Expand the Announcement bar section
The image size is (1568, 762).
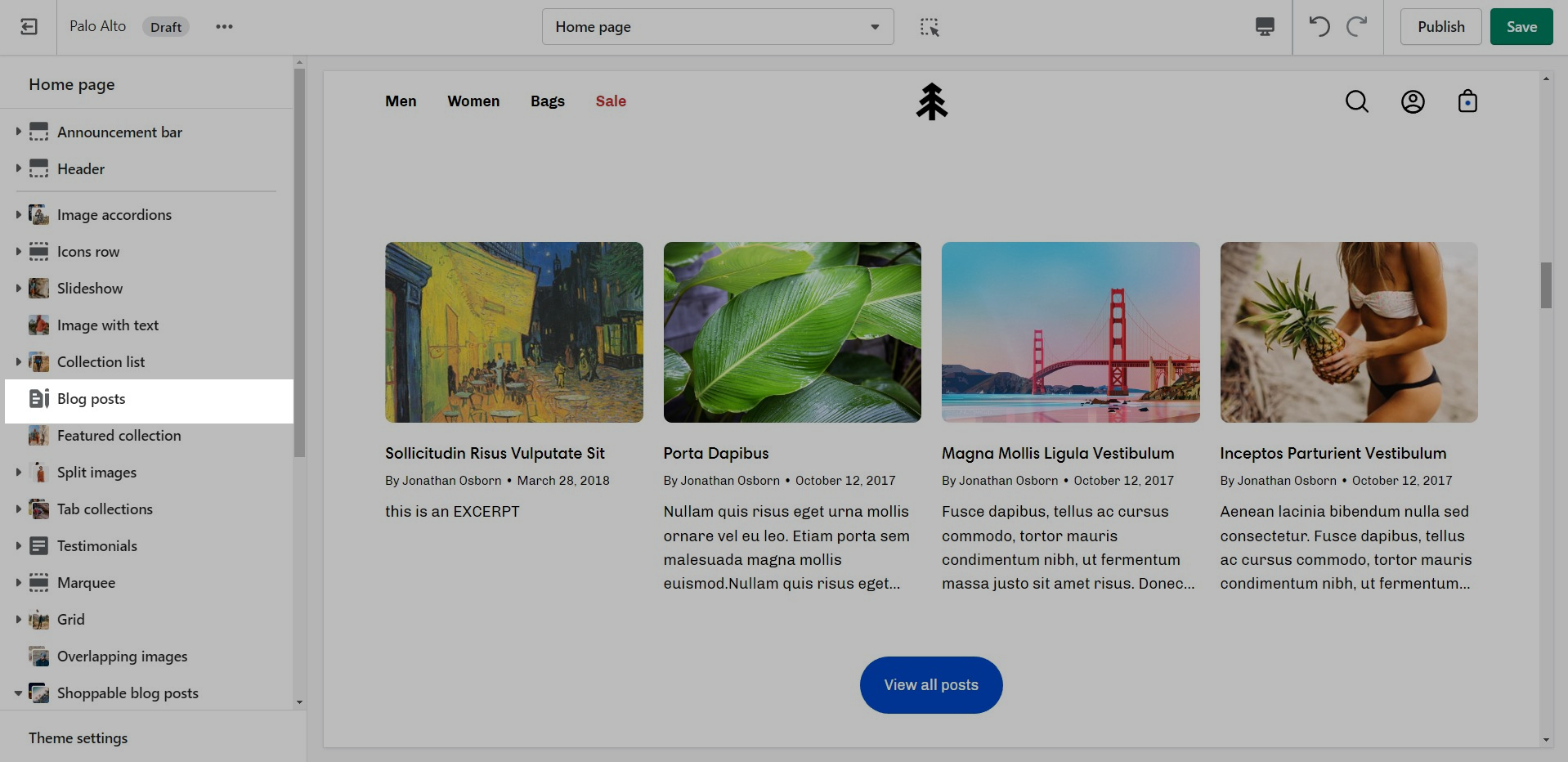pos(18,132)
